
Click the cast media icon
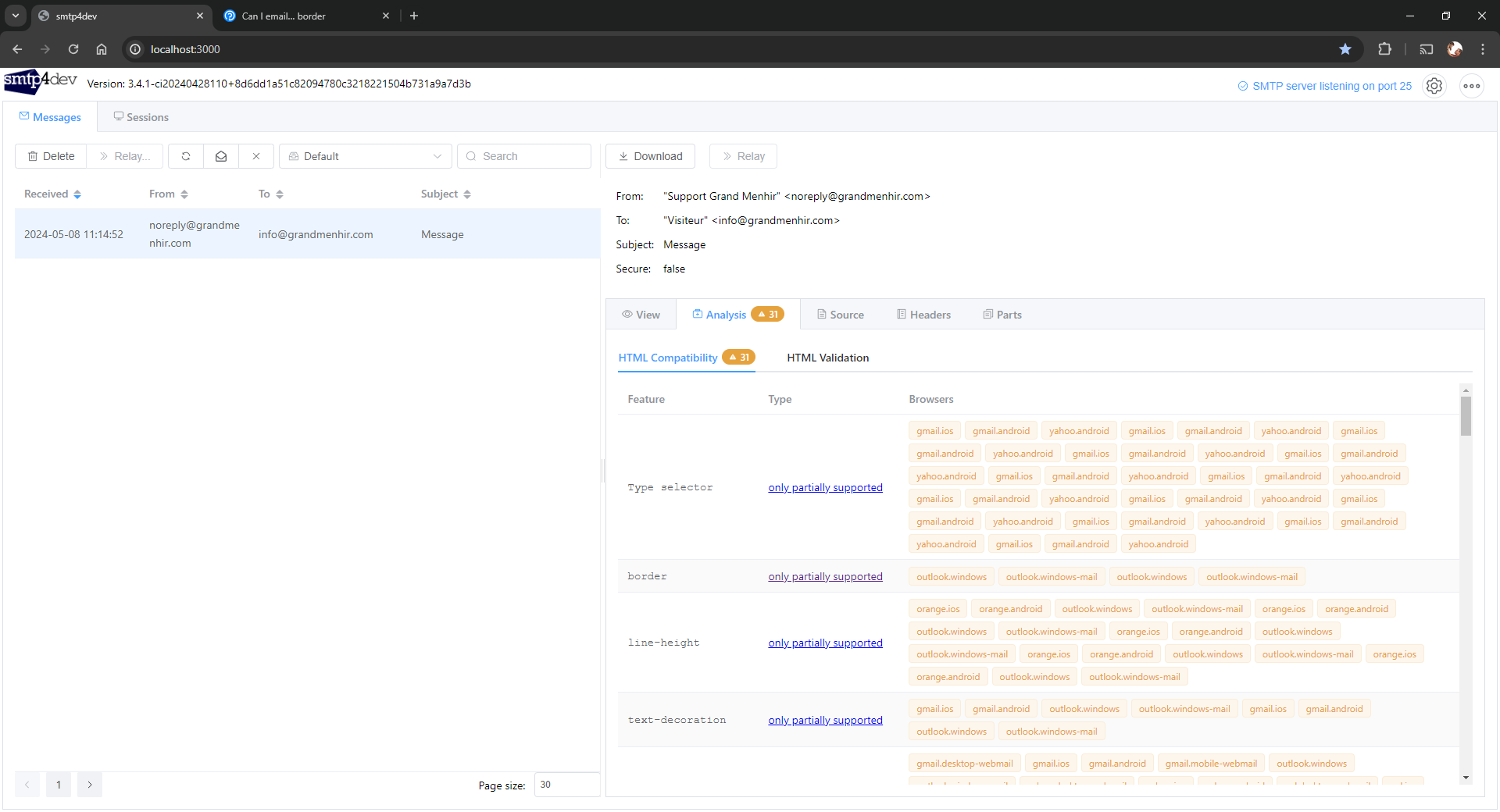click(x=1427, y=49)
